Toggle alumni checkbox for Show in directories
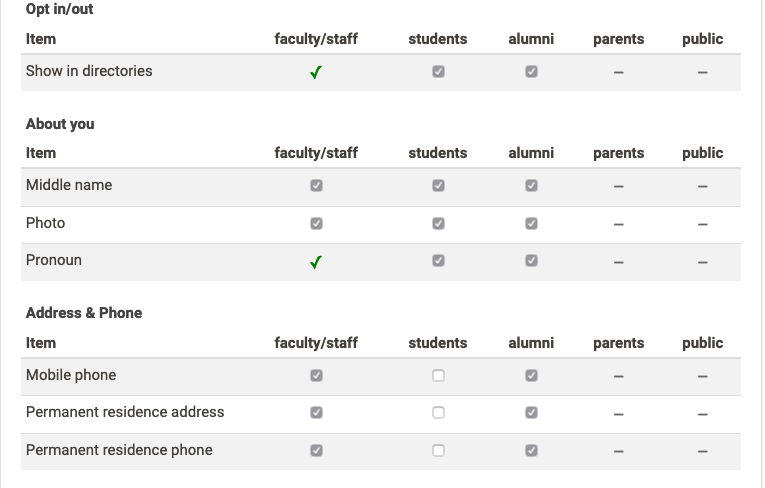Screen dimensions: 765x488 pos(531,72)
